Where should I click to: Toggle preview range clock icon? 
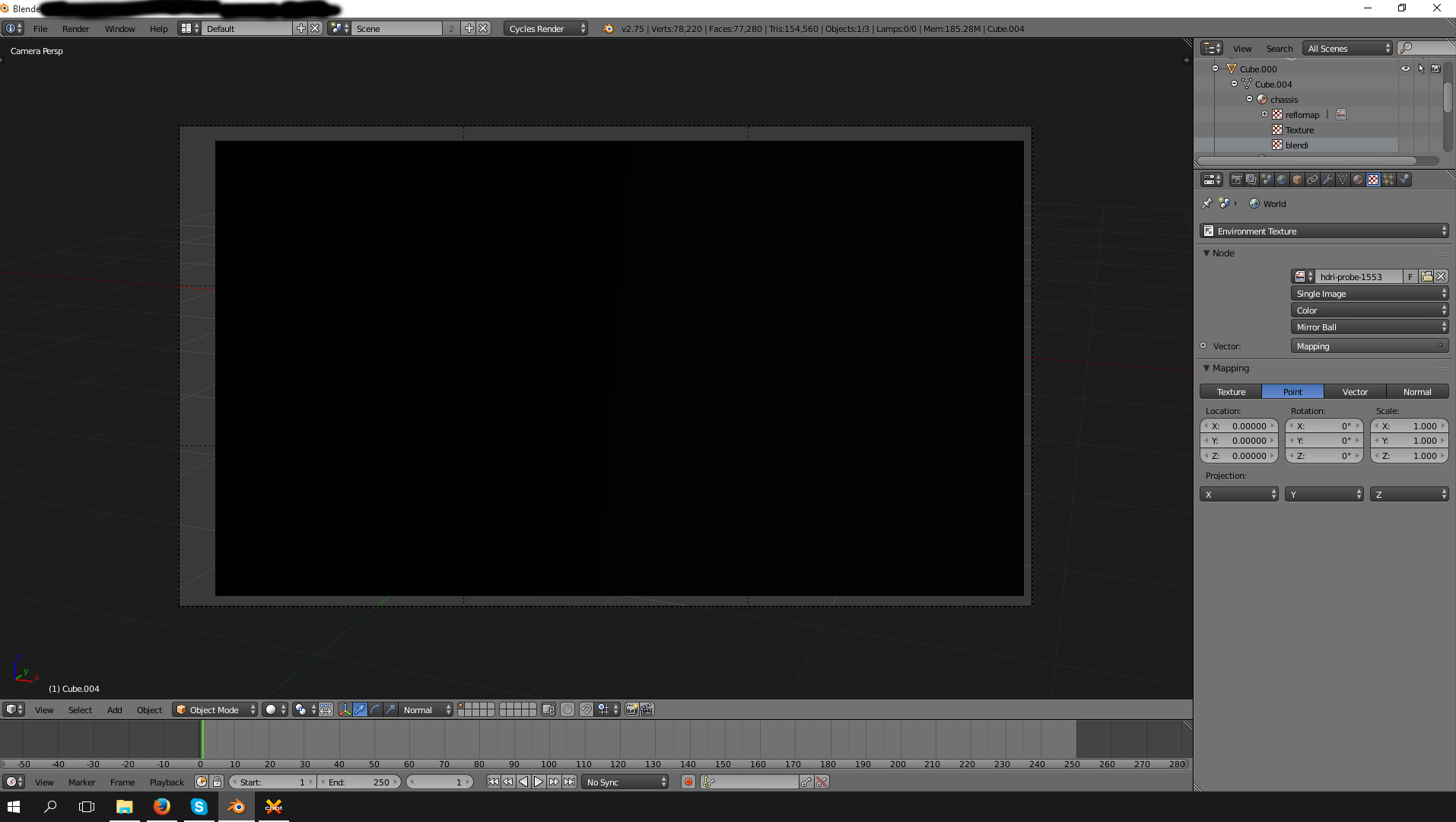click(x=202, y=782)
